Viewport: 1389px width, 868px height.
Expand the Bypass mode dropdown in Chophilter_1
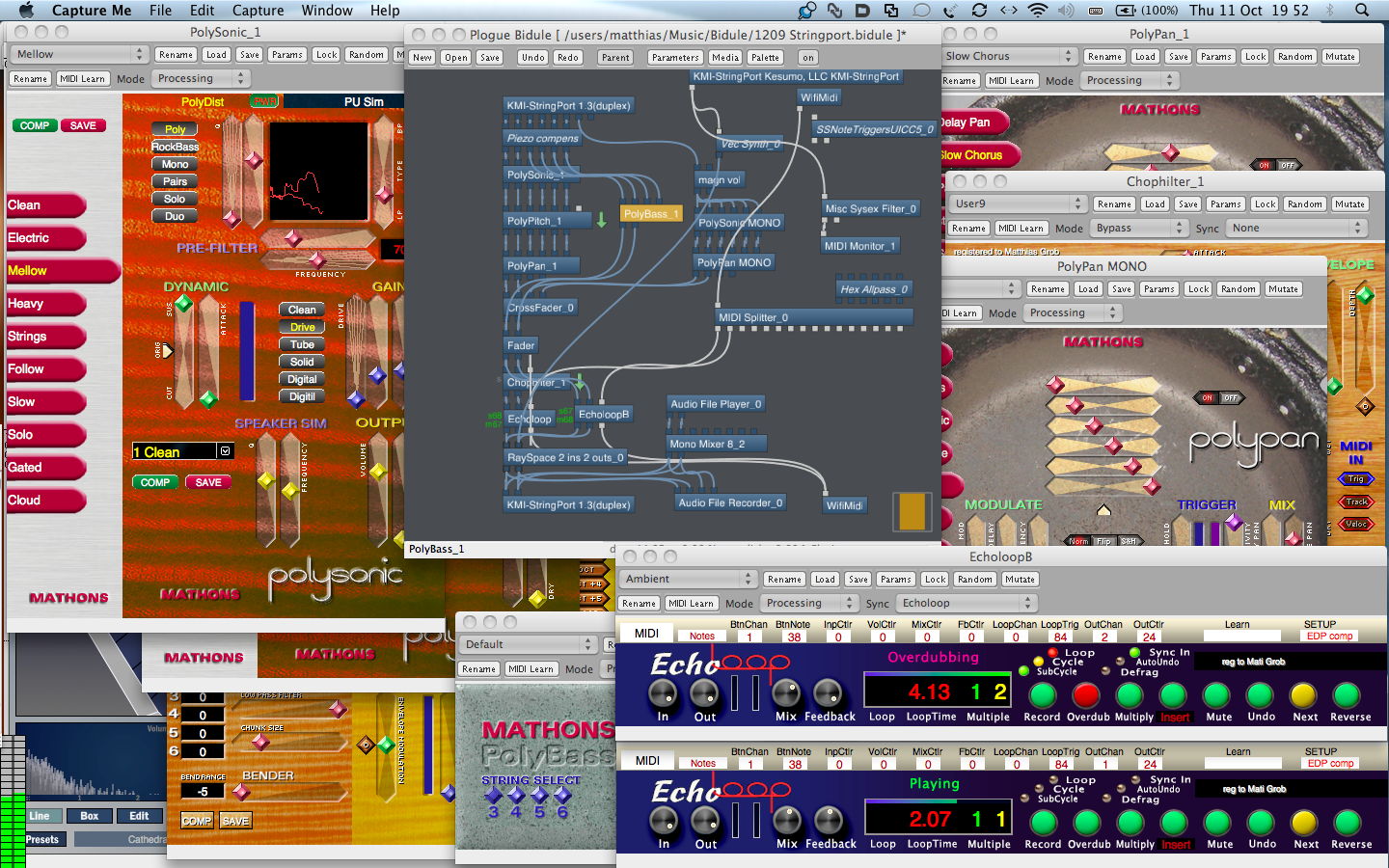tap(1138, 229)
